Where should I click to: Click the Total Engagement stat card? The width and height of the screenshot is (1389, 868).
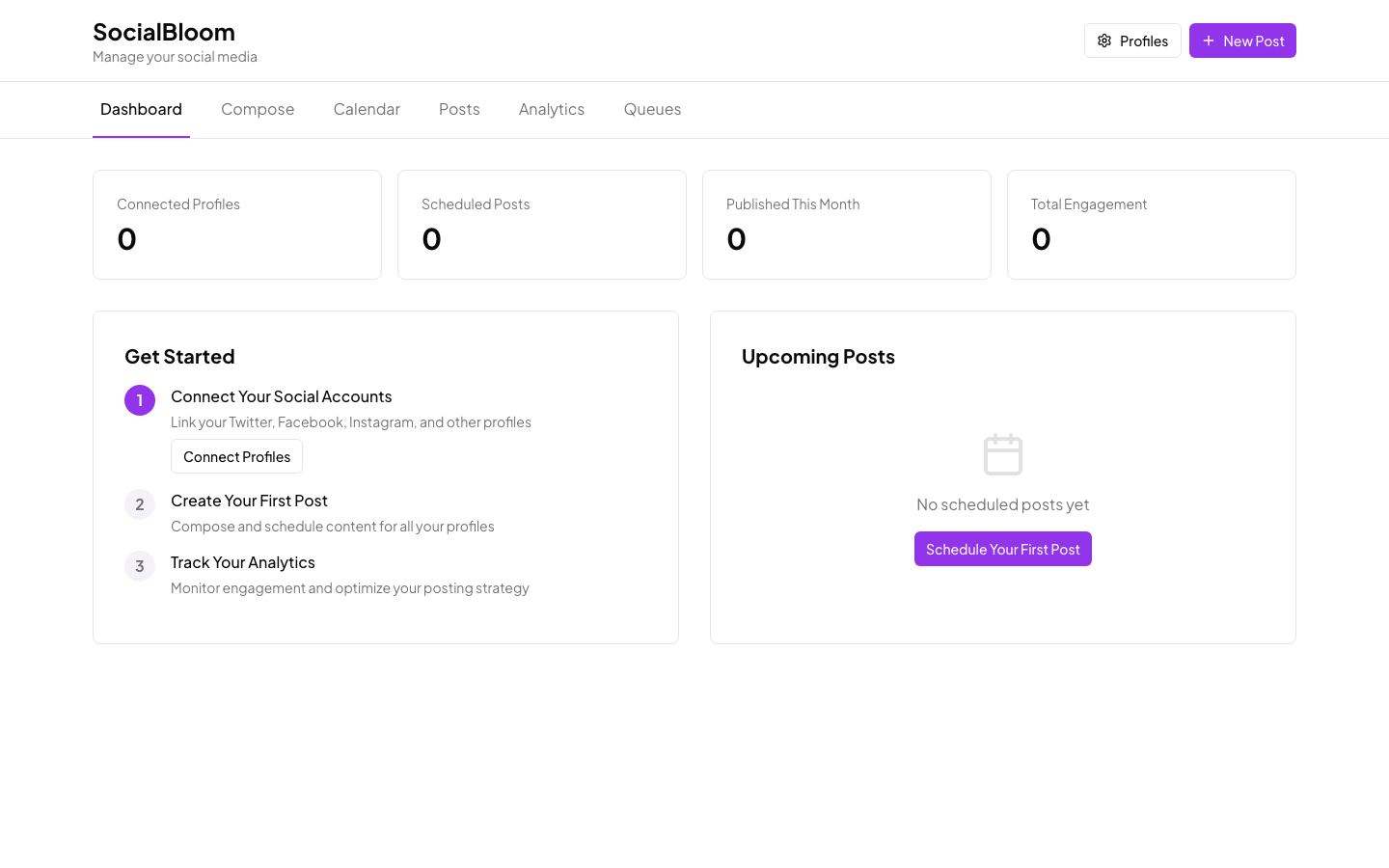tap(1152, 225)
